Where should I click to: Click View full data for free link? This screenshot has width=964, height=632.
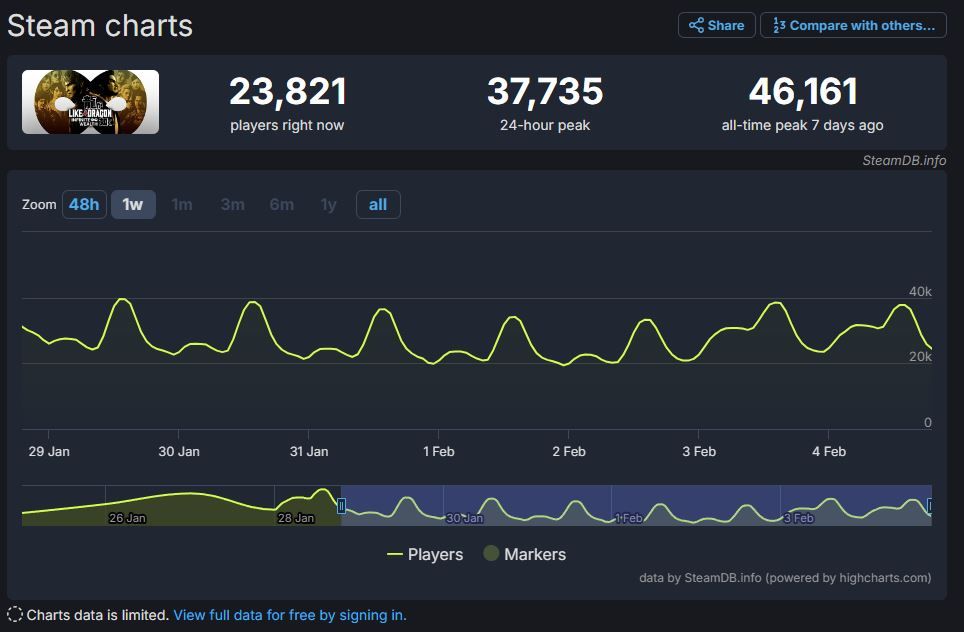pyautogui.click(x=290, y=615)
